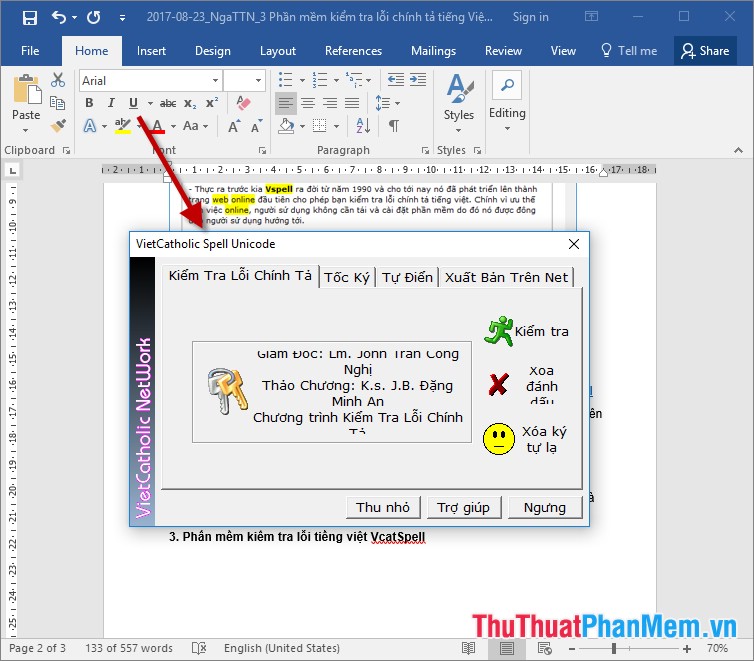Apply superscript formatting
The width and height of the screenshot is (754, 661).
coord(212,103)
